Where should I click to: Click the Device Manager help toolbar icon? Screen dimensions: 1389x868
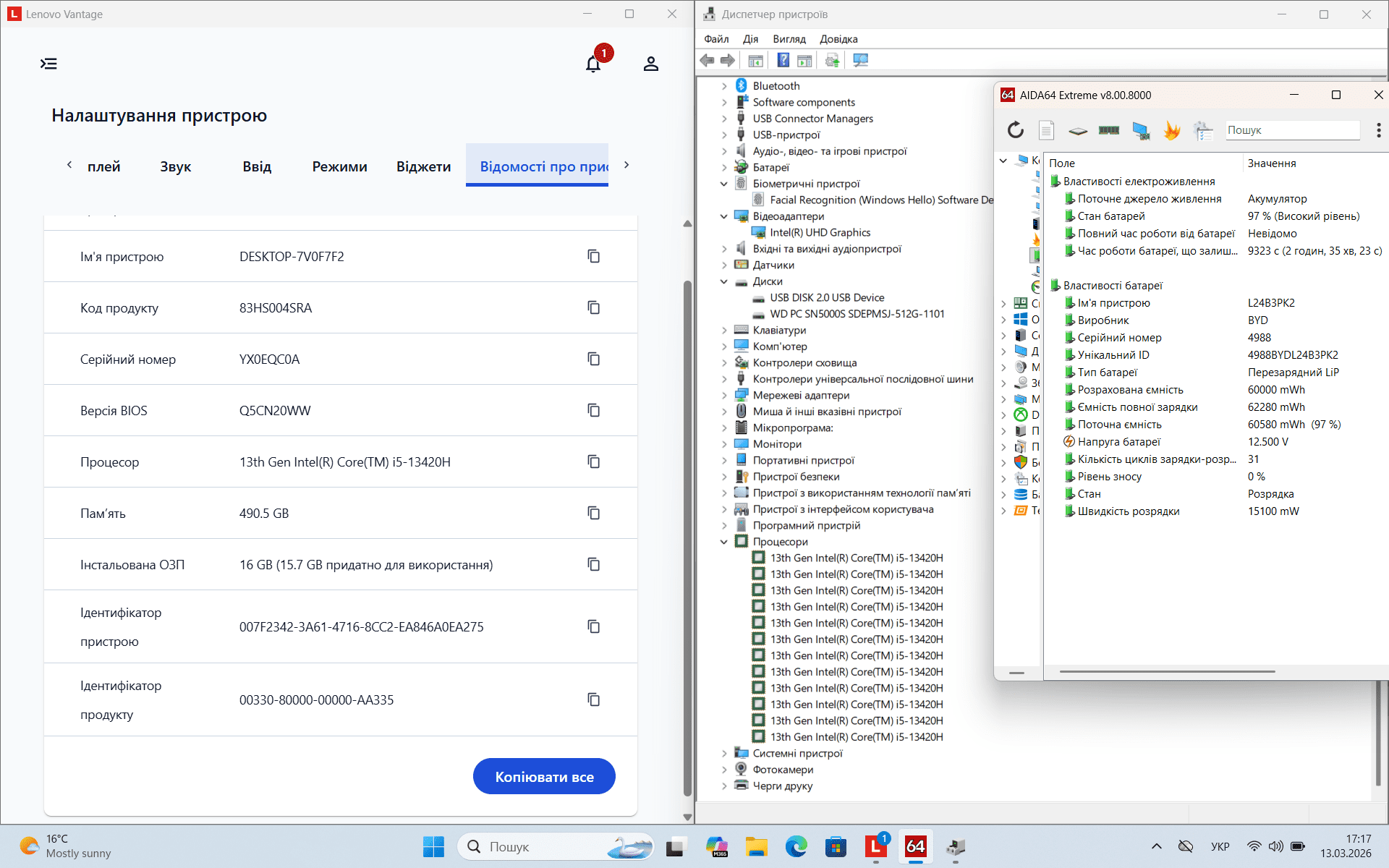783,61
